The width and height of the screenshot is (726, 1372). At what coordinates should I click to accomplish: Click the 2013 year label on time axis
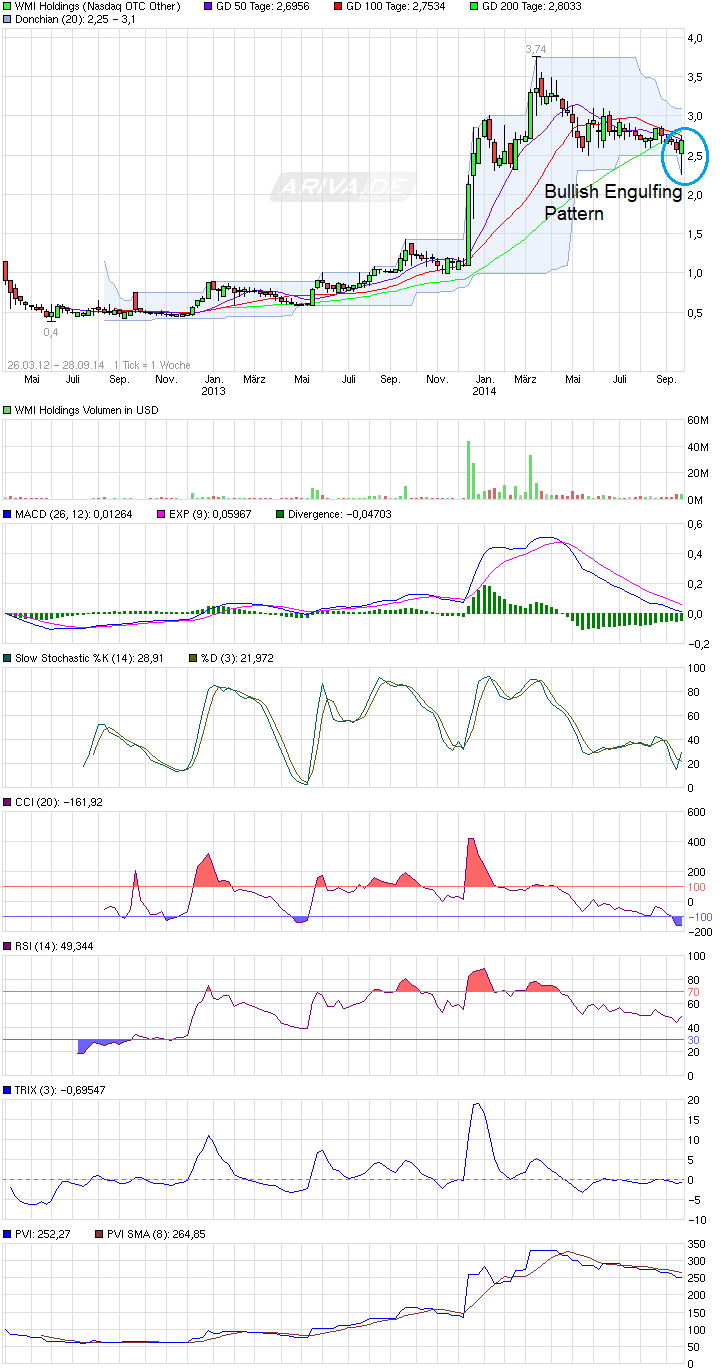212,391
